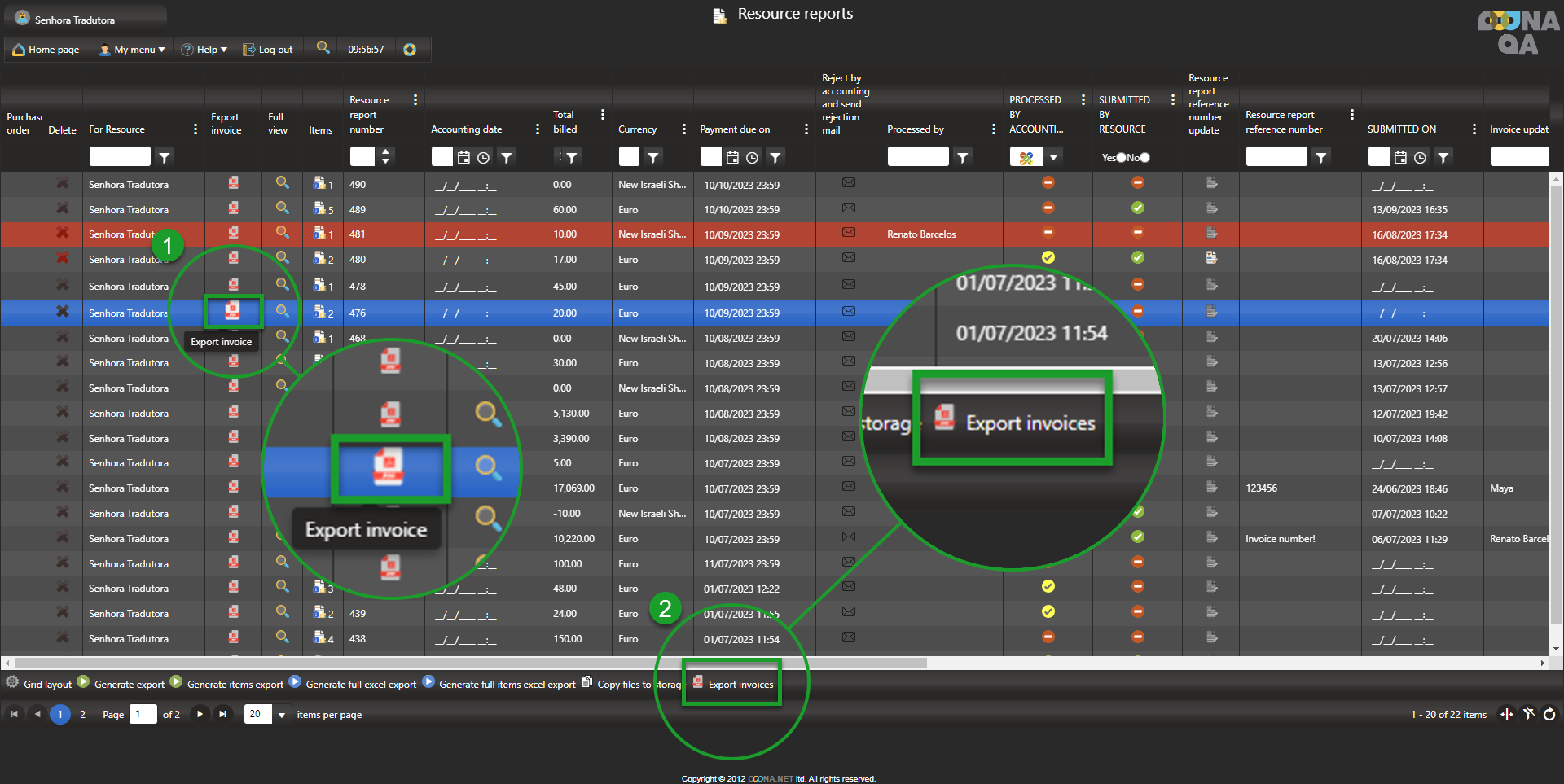Click Export invoice icon for report 476
1564x784 pixels.
232,311
